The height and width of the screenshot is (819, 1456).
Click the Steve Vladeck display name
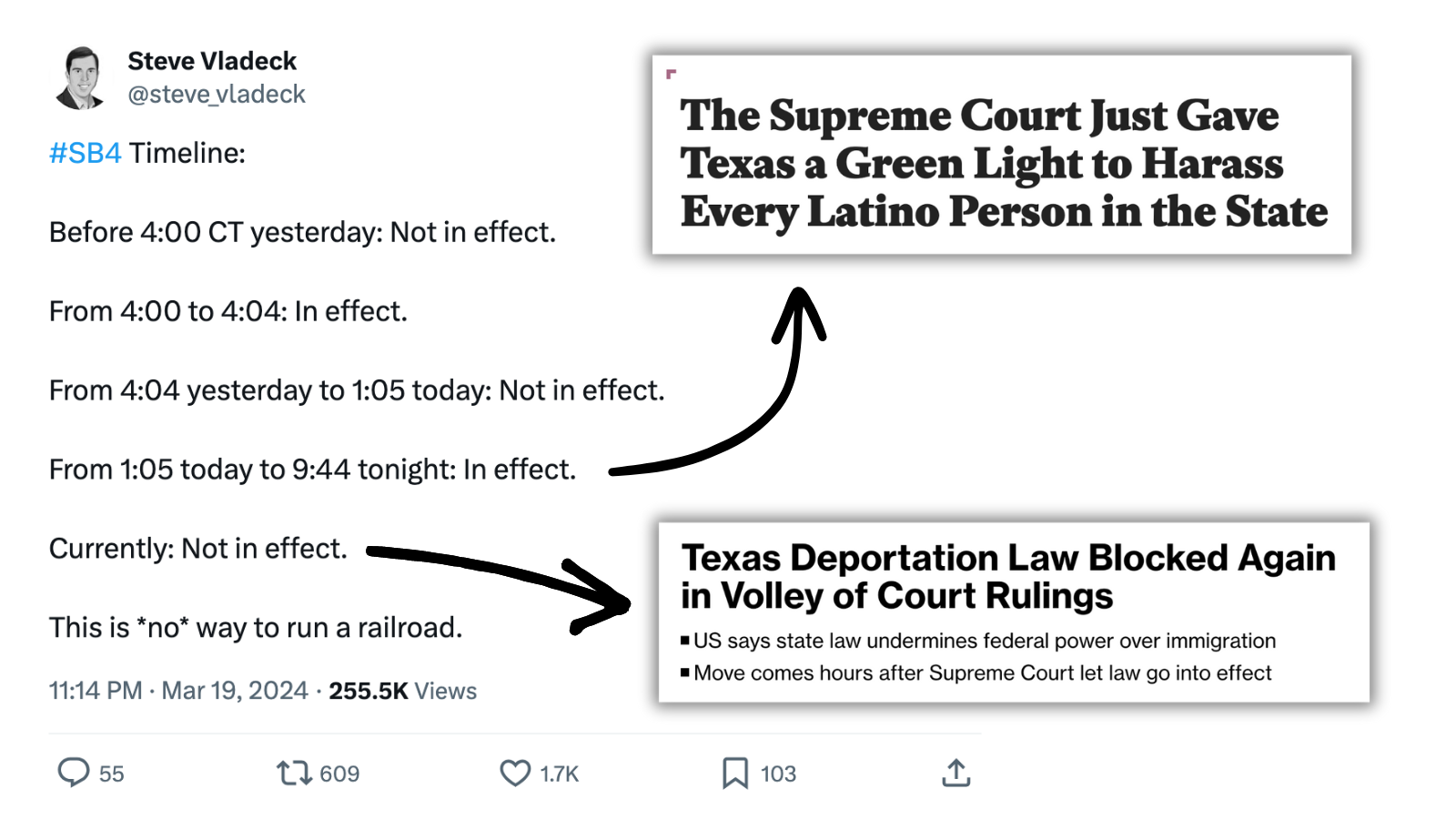(x=212, y=61)
